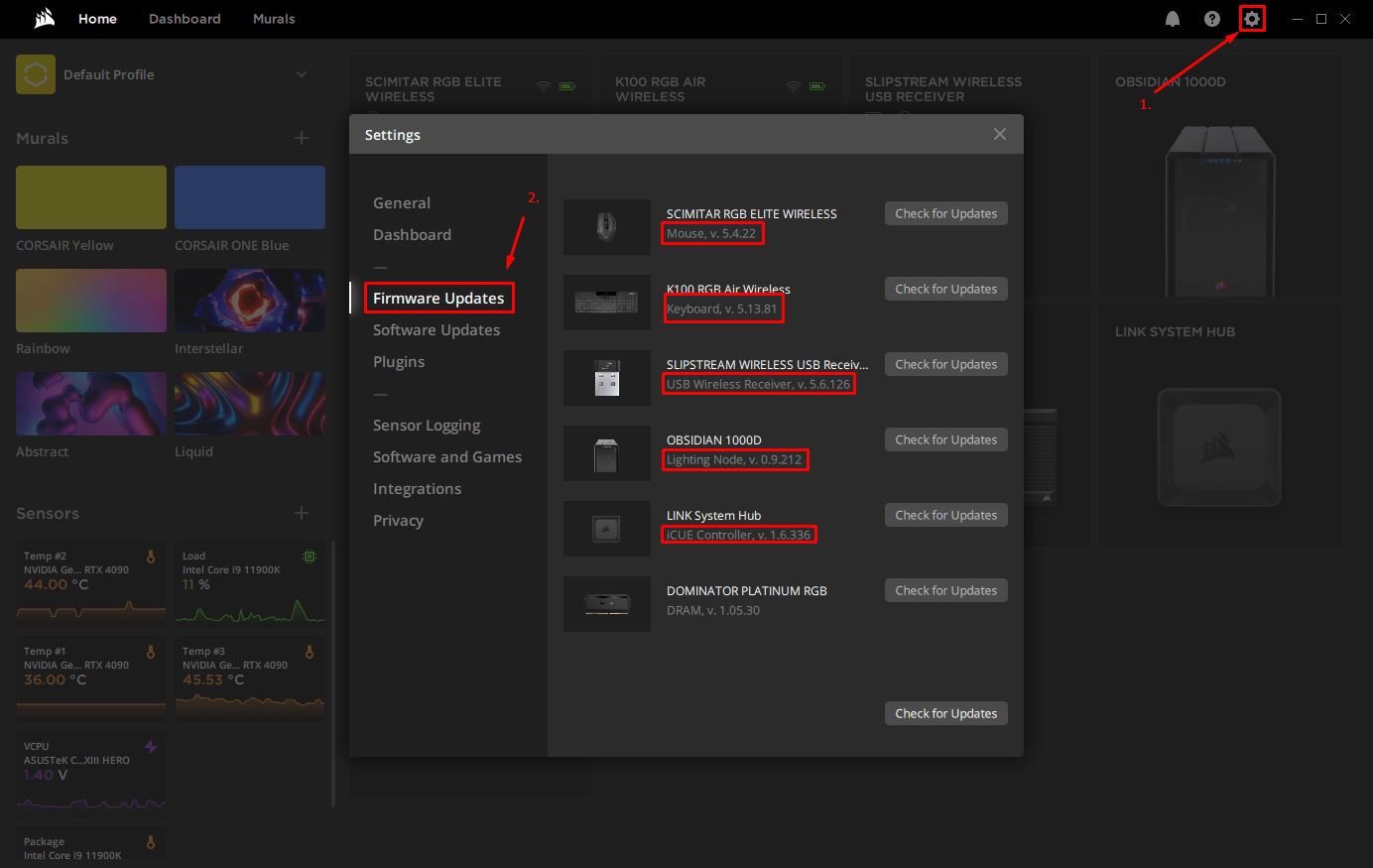Click the mouse device image in firmware list

[x=606, y=227]
